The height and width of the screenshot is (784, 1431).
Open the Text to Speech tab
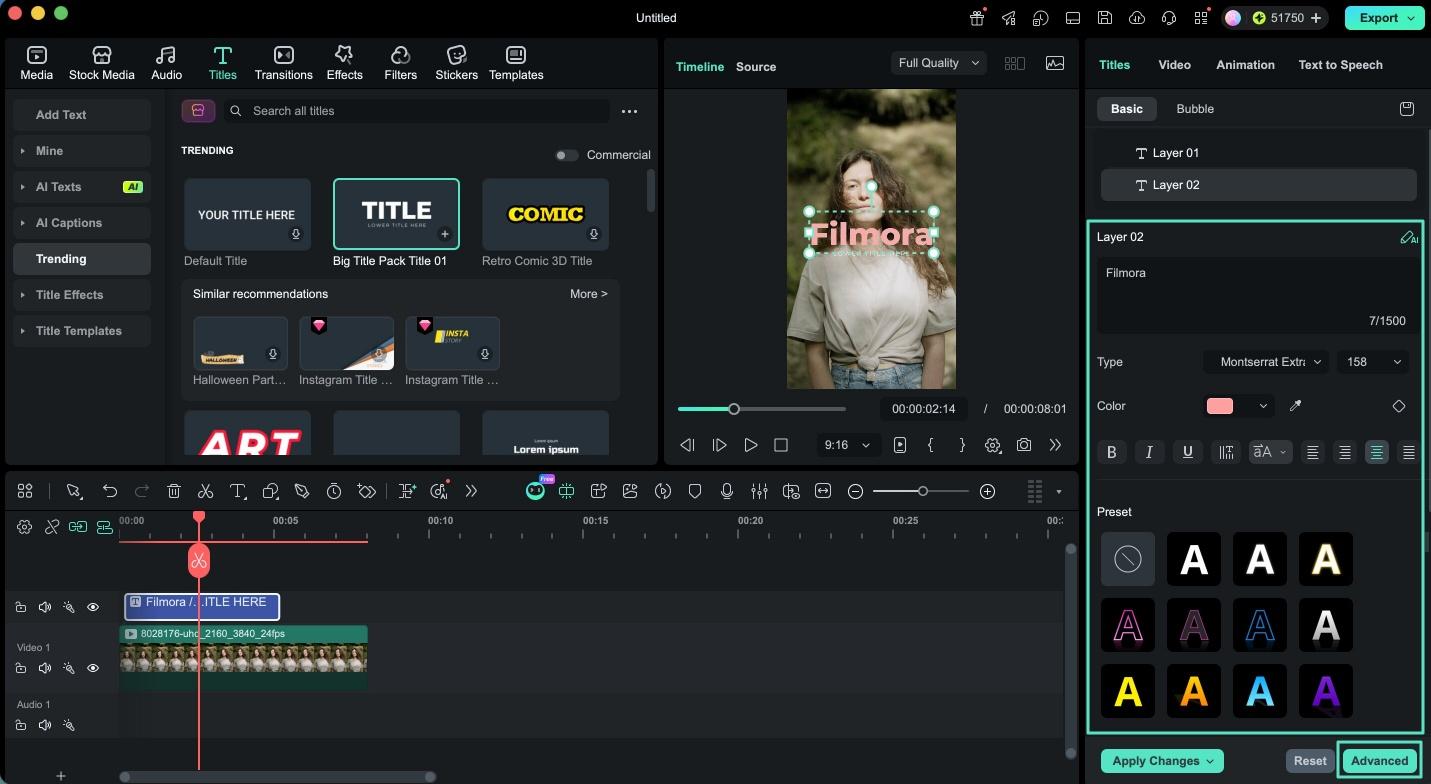[x=1340, y=65]
